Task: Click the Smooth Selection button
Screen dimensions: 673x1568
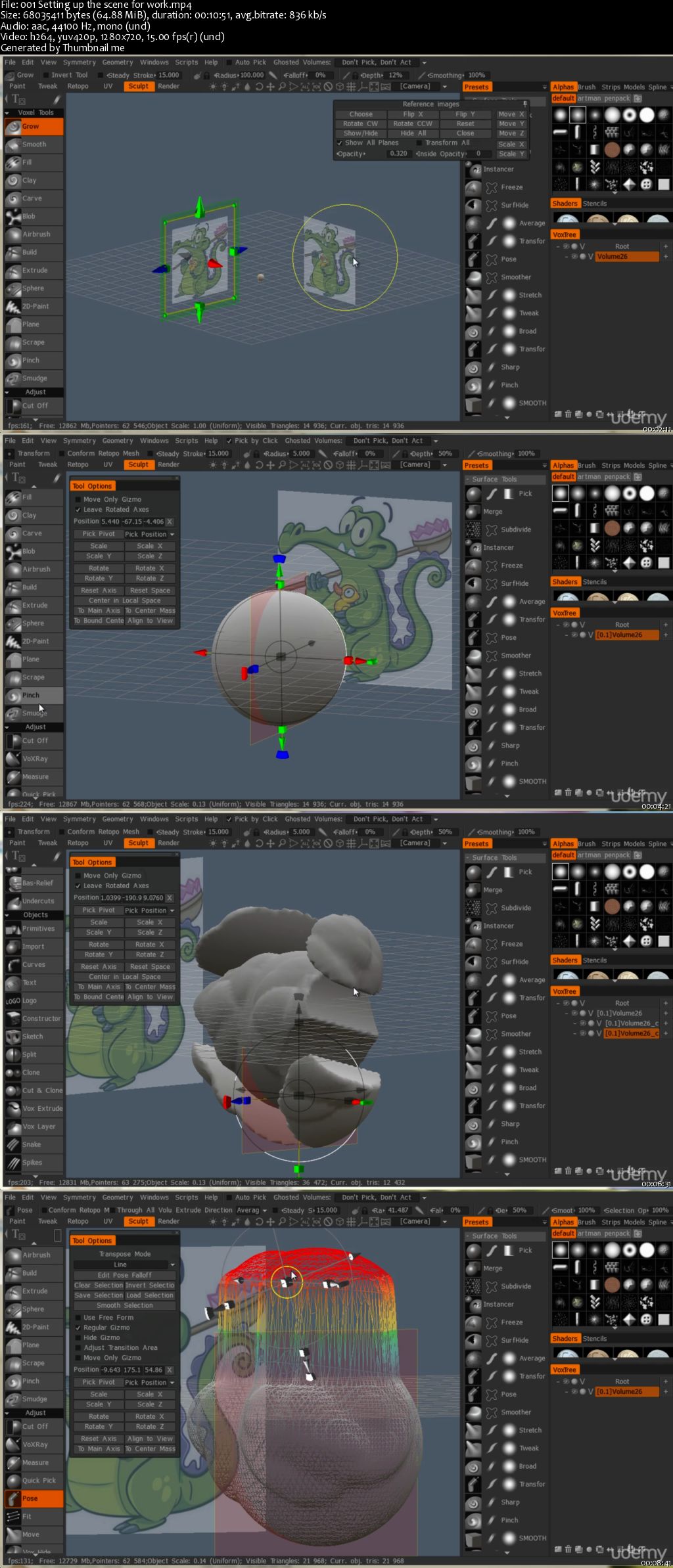Action: [124, 1305]
